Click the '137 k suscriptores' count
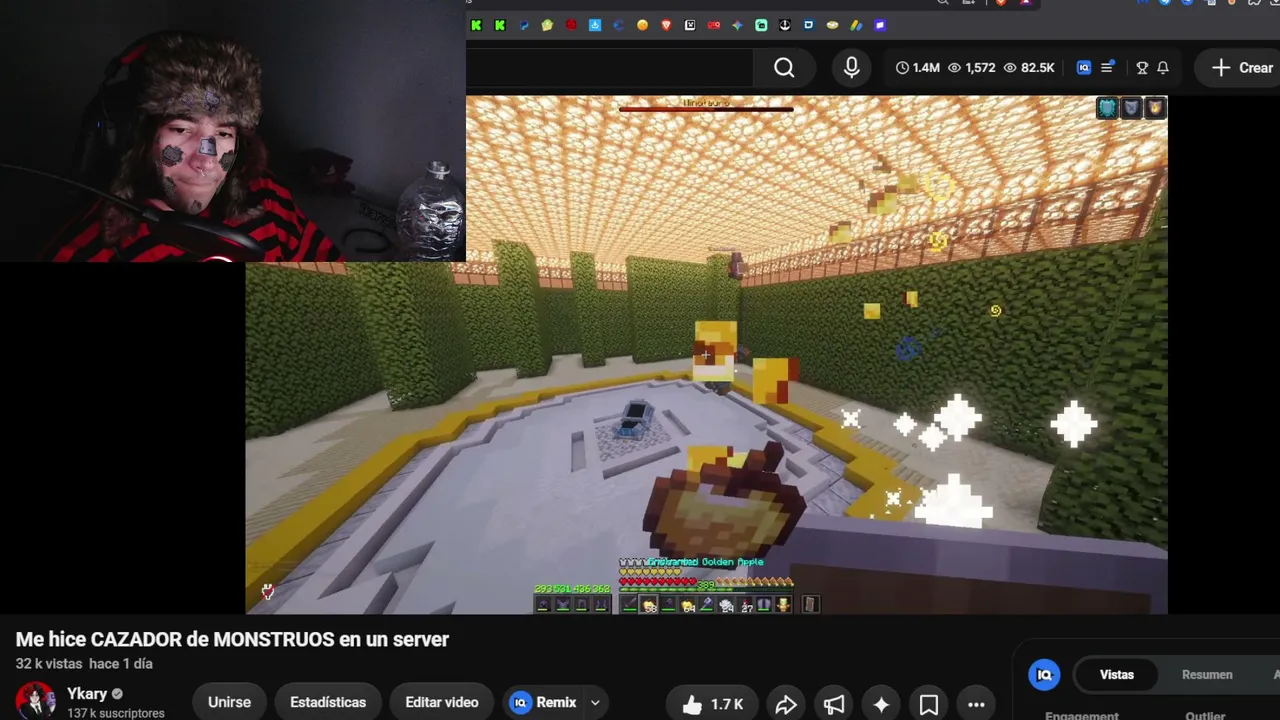 116,713
